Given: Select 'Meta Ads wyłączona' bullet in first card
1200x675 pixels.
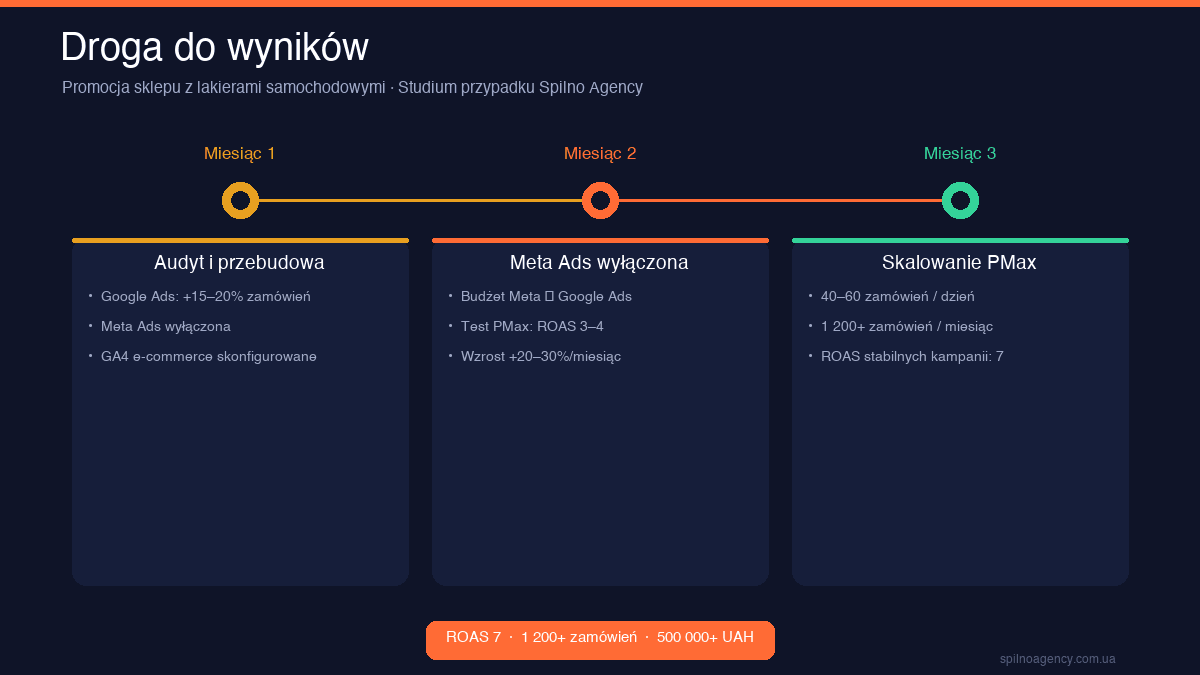Looking at the screenshot, I should pyautogui.click(x=166, y=327).
